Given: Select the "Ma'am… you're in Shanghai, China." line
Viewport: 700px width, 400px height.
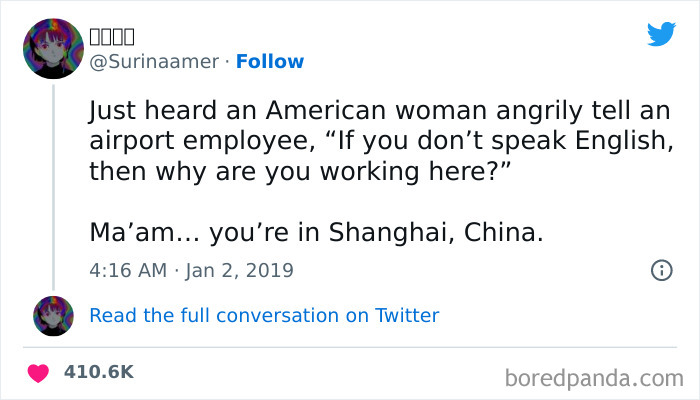Looking at the screenshot, I should pos(316,234).
